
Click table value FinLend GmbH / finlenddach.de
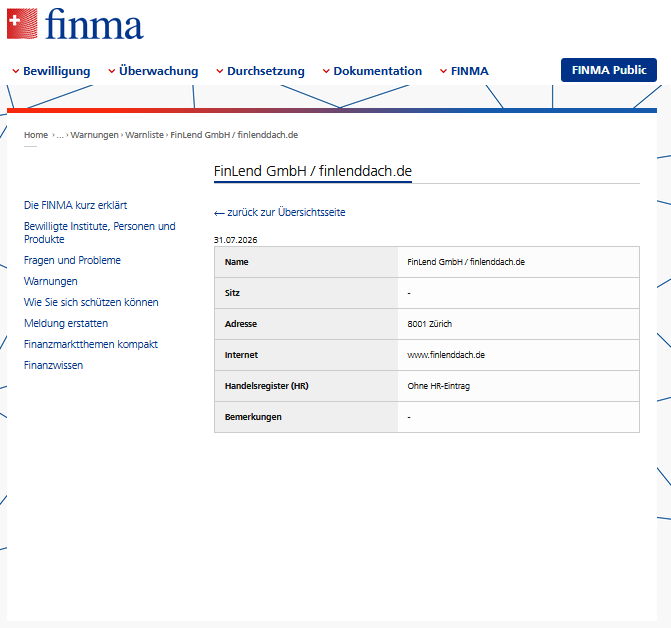pos(466,262)
